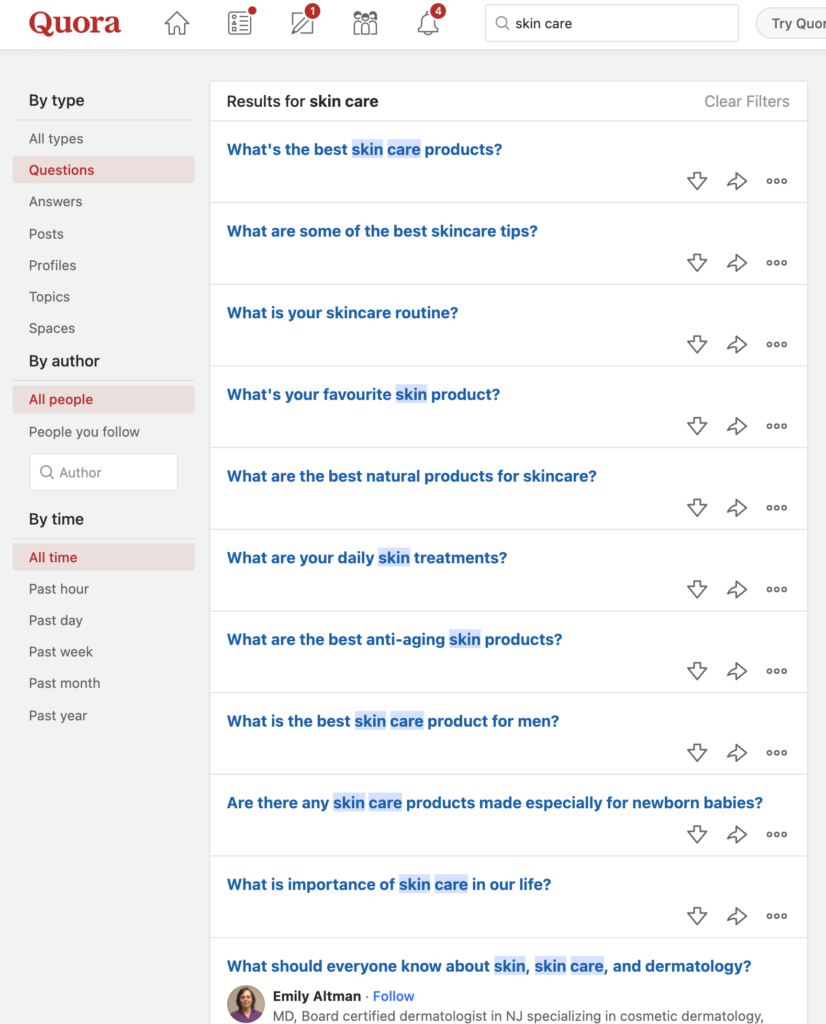Open more options for 'What are your daily skin treatments?'
826x1024 pixels.
click(x=776, y=589)
